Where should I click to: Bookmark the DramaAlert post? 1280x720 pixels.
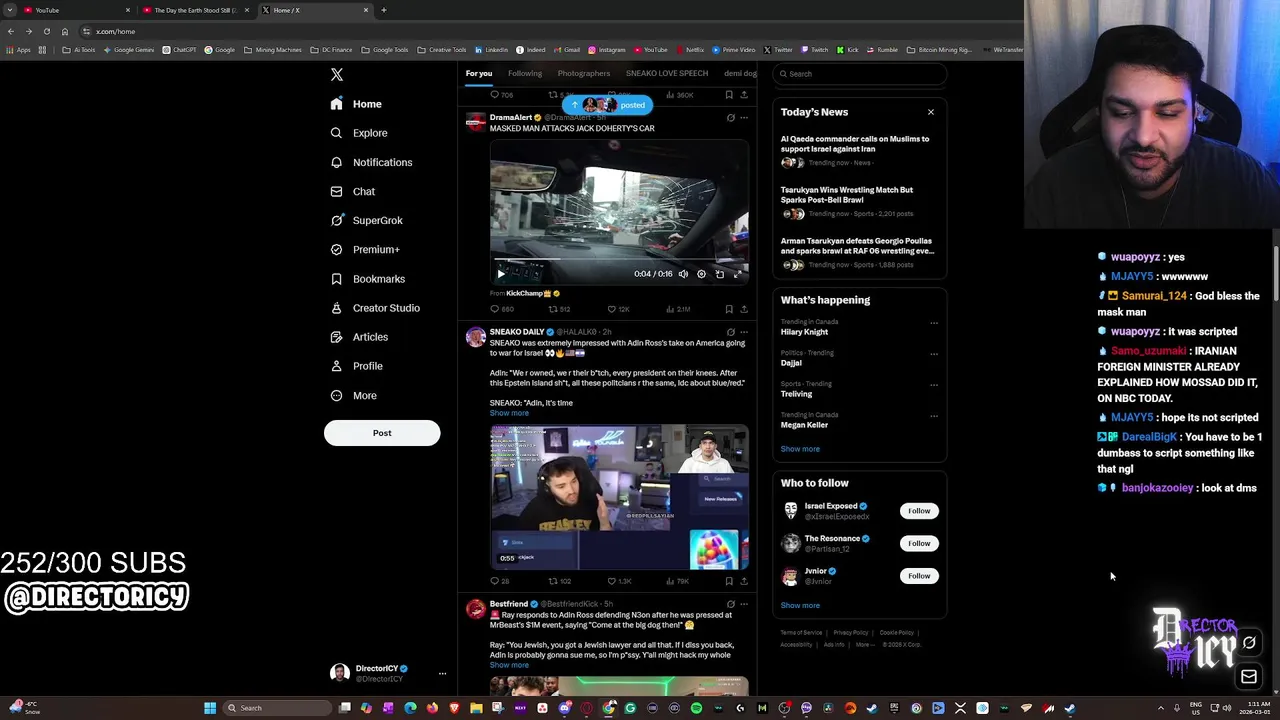click(x=729, y=309)
